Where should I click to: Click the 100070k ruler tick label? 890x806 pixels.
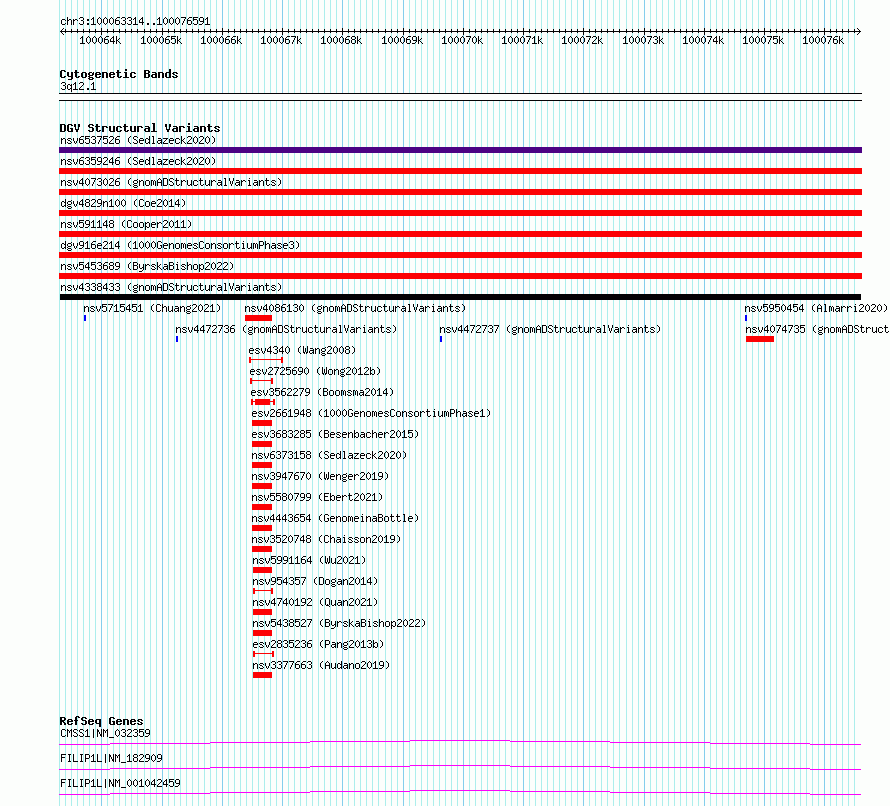[462, 40]
